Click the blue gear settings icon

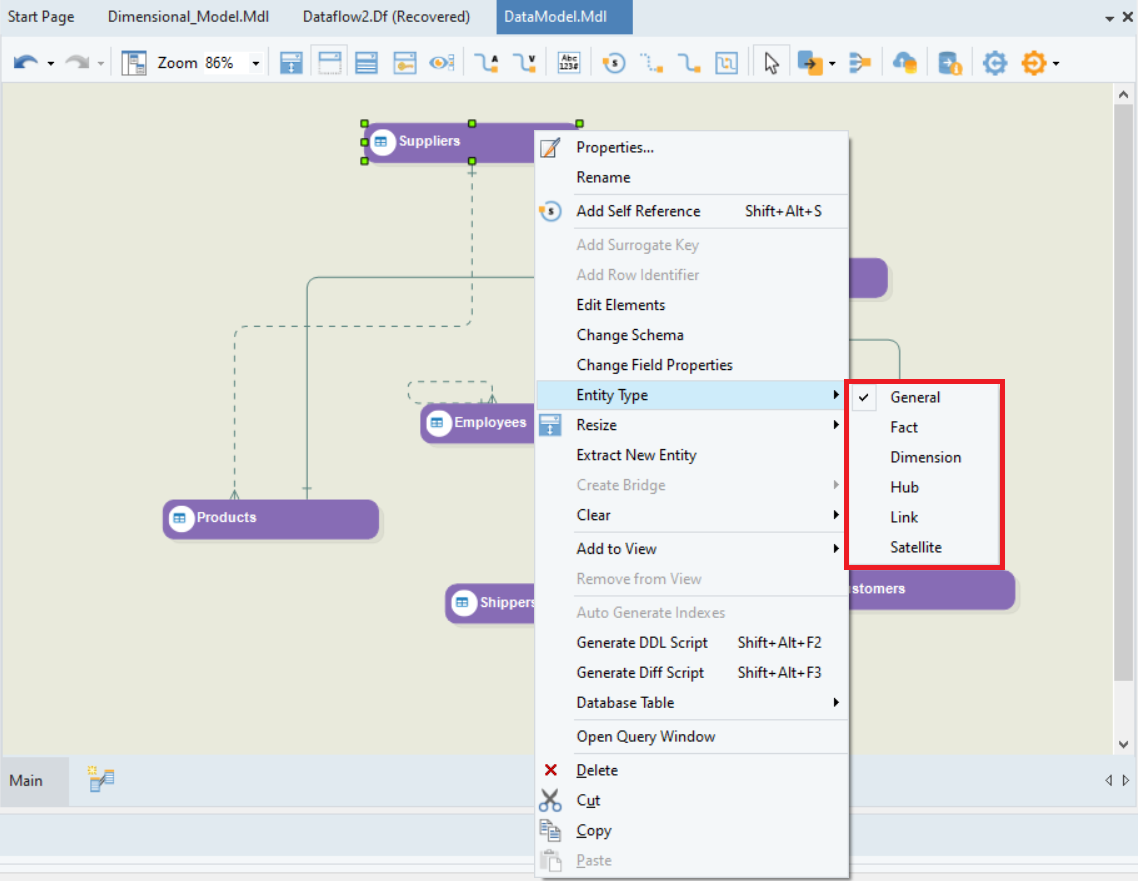click(x=993, y=63)
